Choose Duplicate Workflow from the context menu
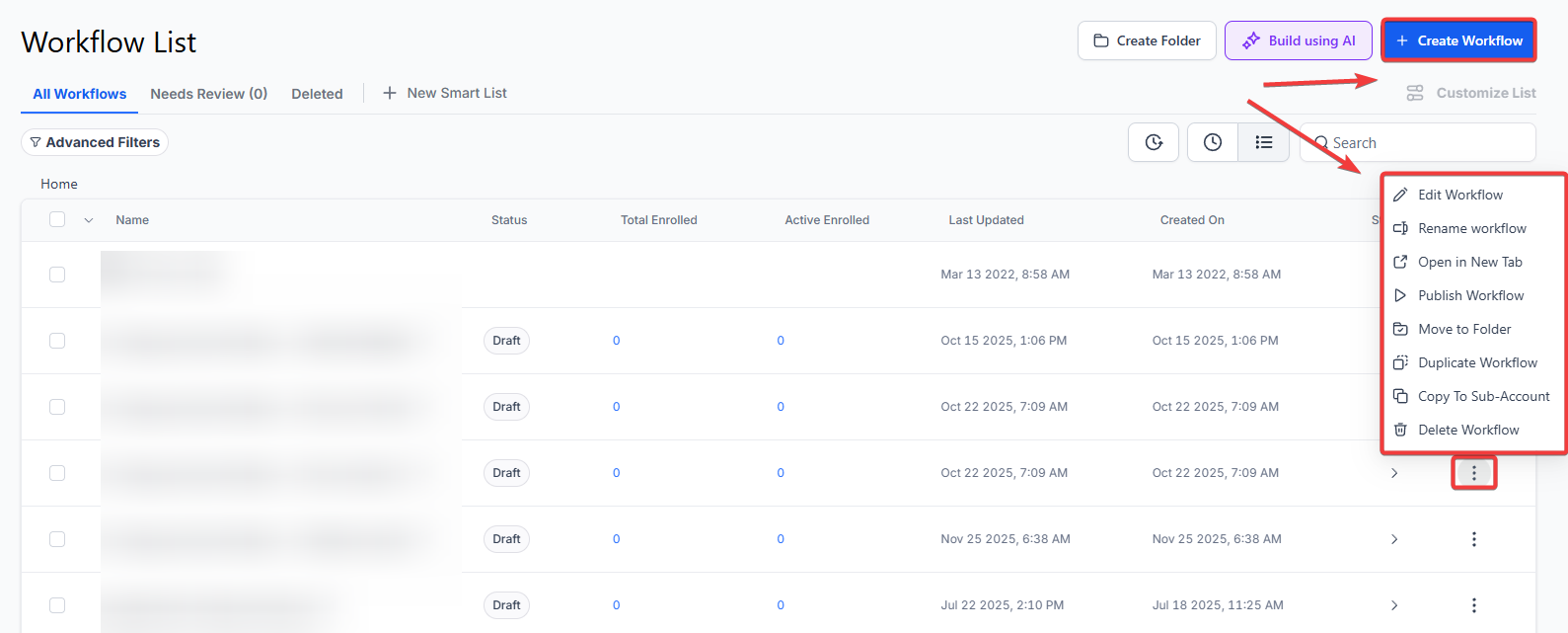This screenshot has height=633, width=1568. 1476,362
